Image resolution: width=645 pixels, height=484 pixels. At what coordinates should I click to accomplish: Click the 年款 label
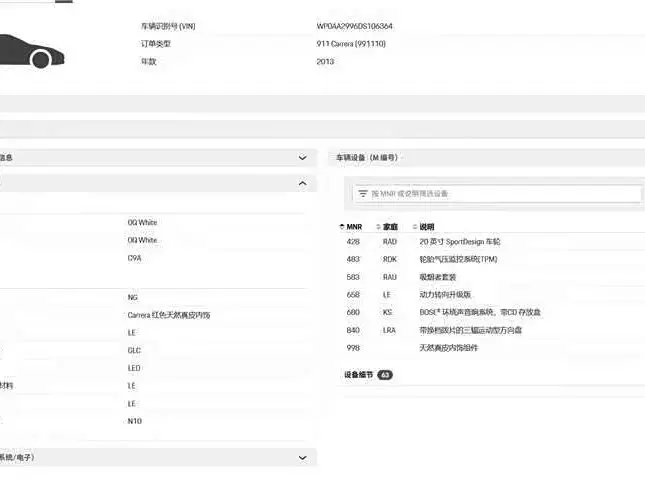(148, 61)
